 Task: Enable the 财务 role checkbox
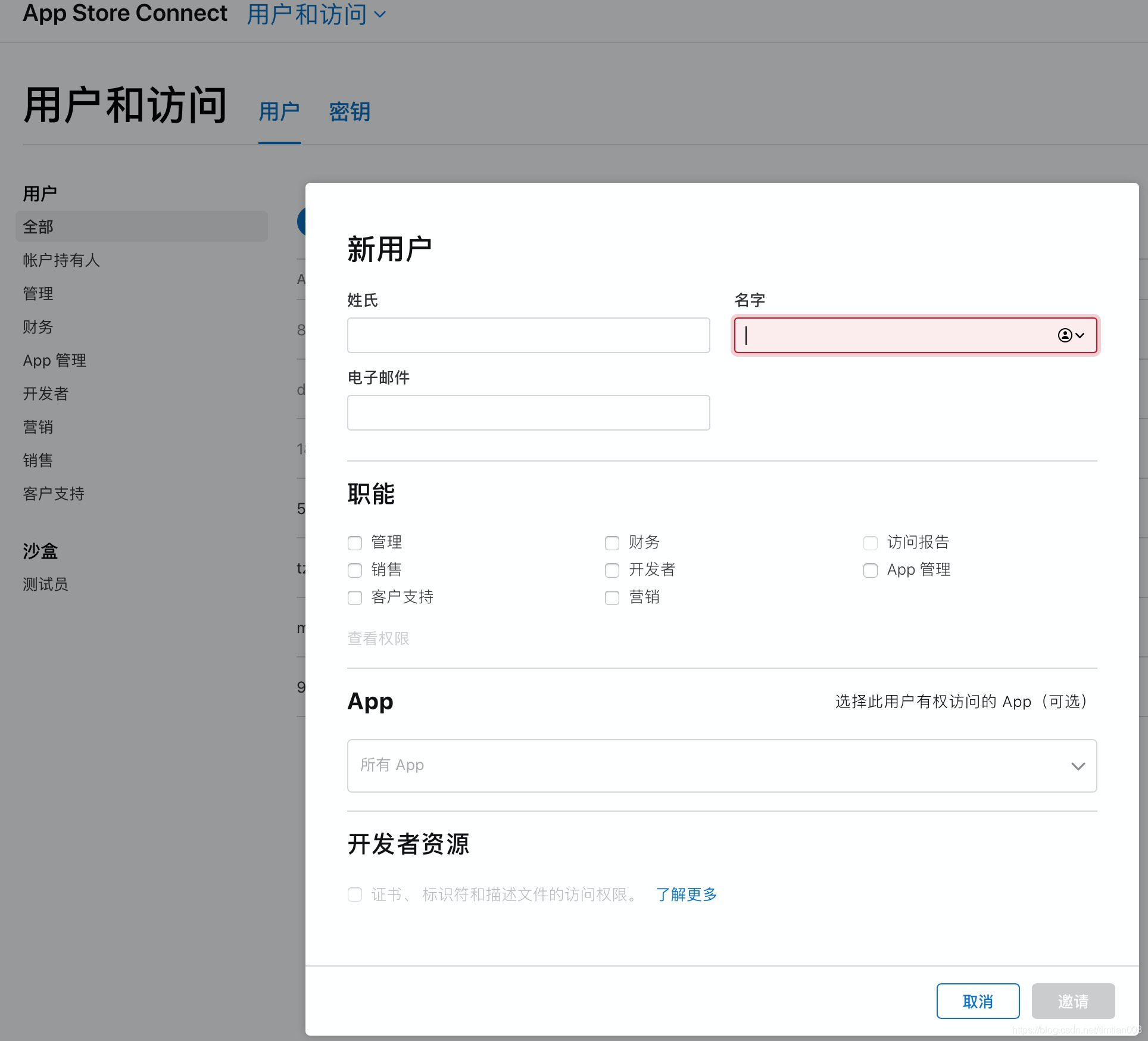coord(612,543)
